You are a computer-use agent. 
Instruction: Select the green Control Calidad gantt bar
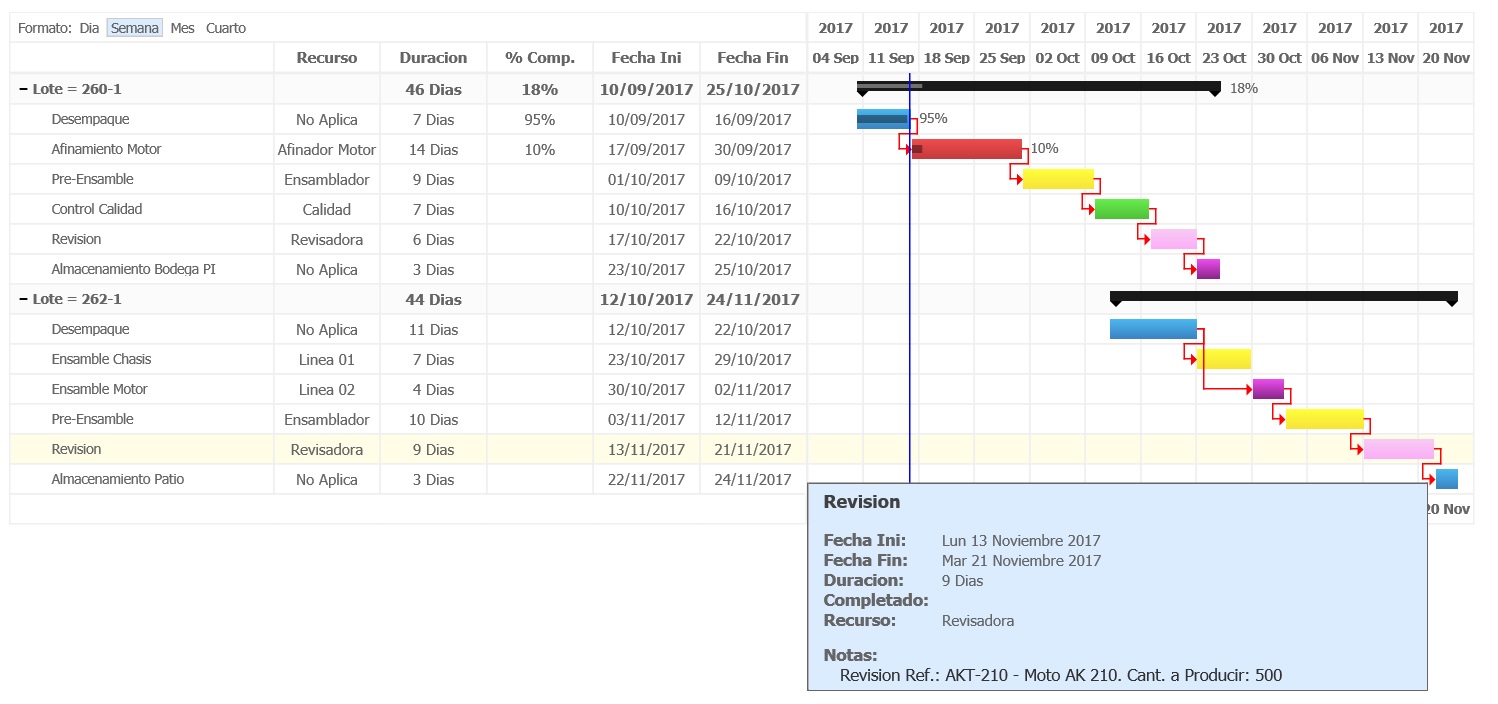click(x=1121, y=209)
